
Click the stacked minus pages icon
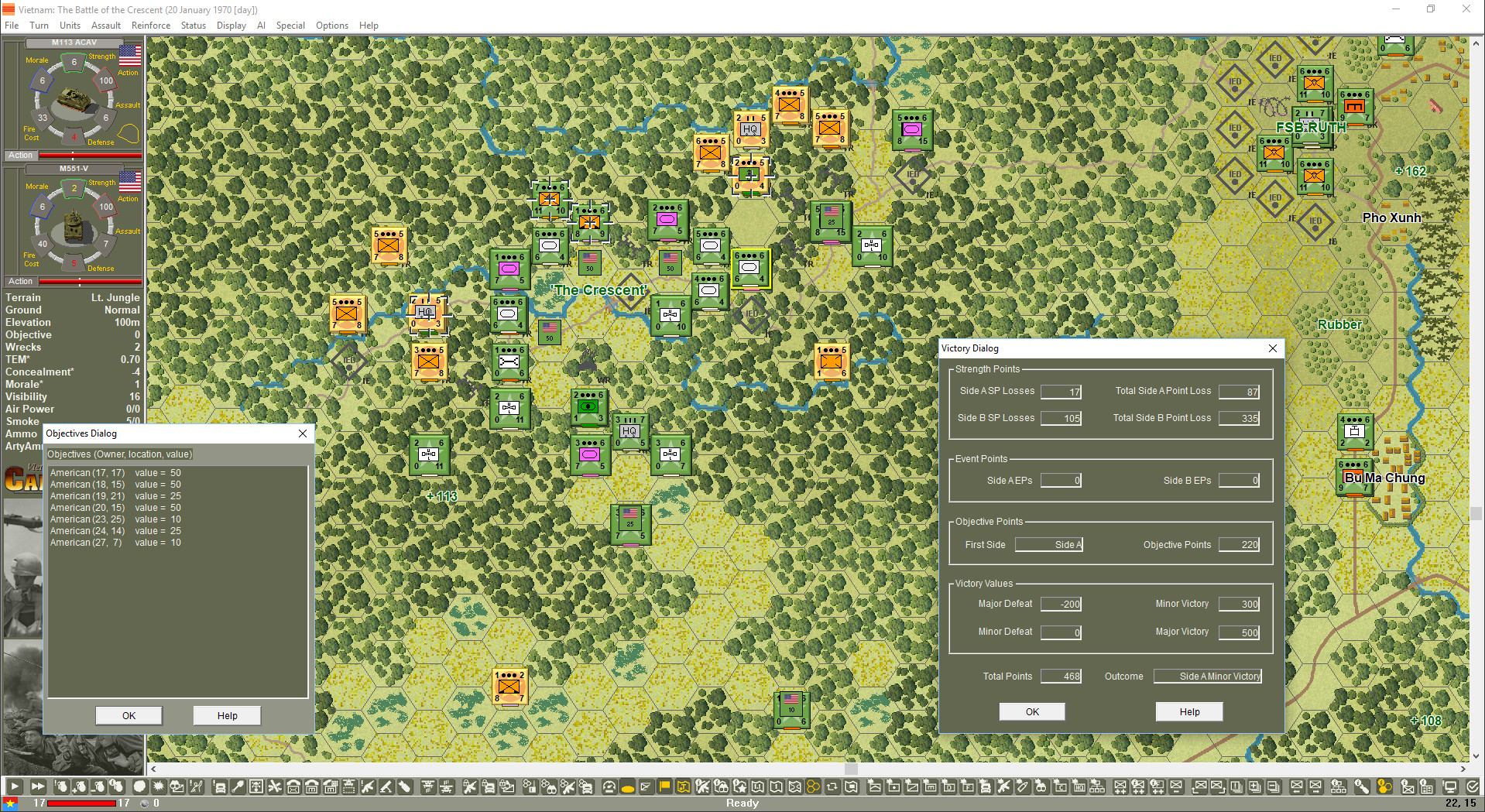point(1274,786)
